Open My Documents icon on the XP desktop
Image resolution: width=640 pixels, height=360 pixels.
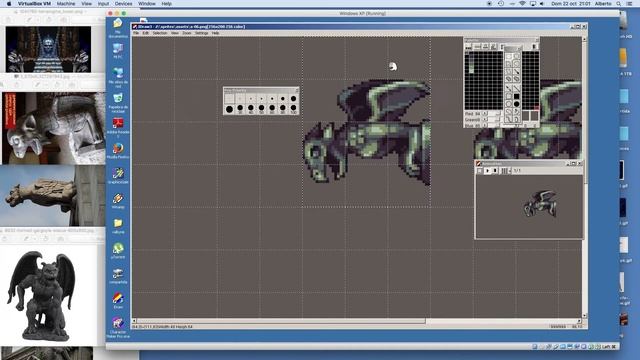click(x=118, y=27)
